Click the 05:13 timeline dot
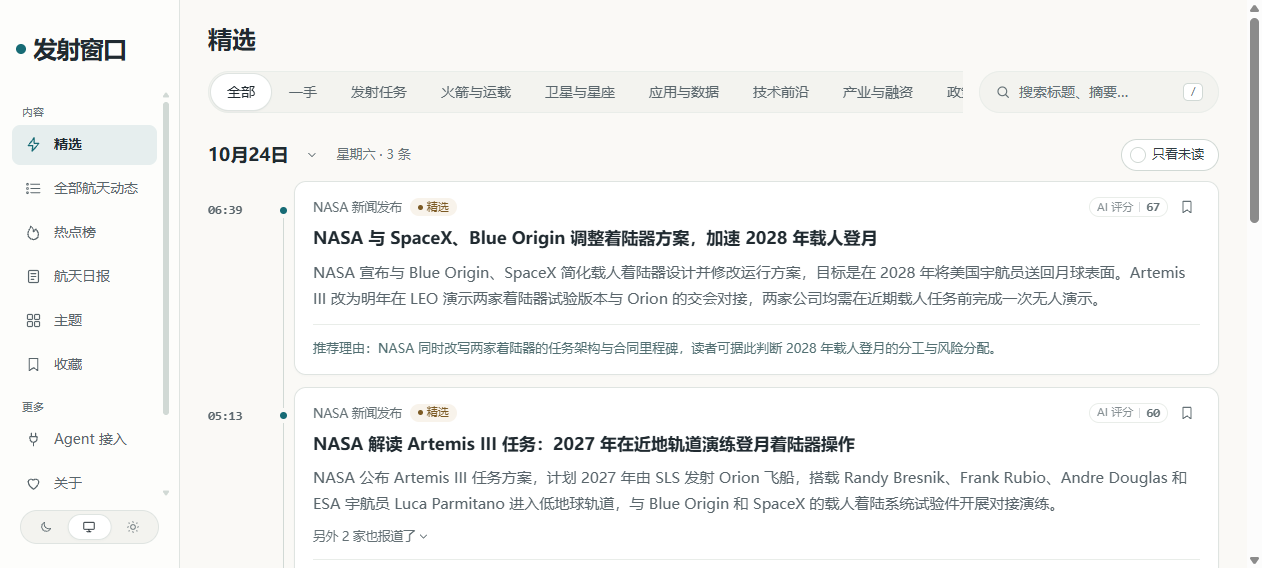 point(284,416)
